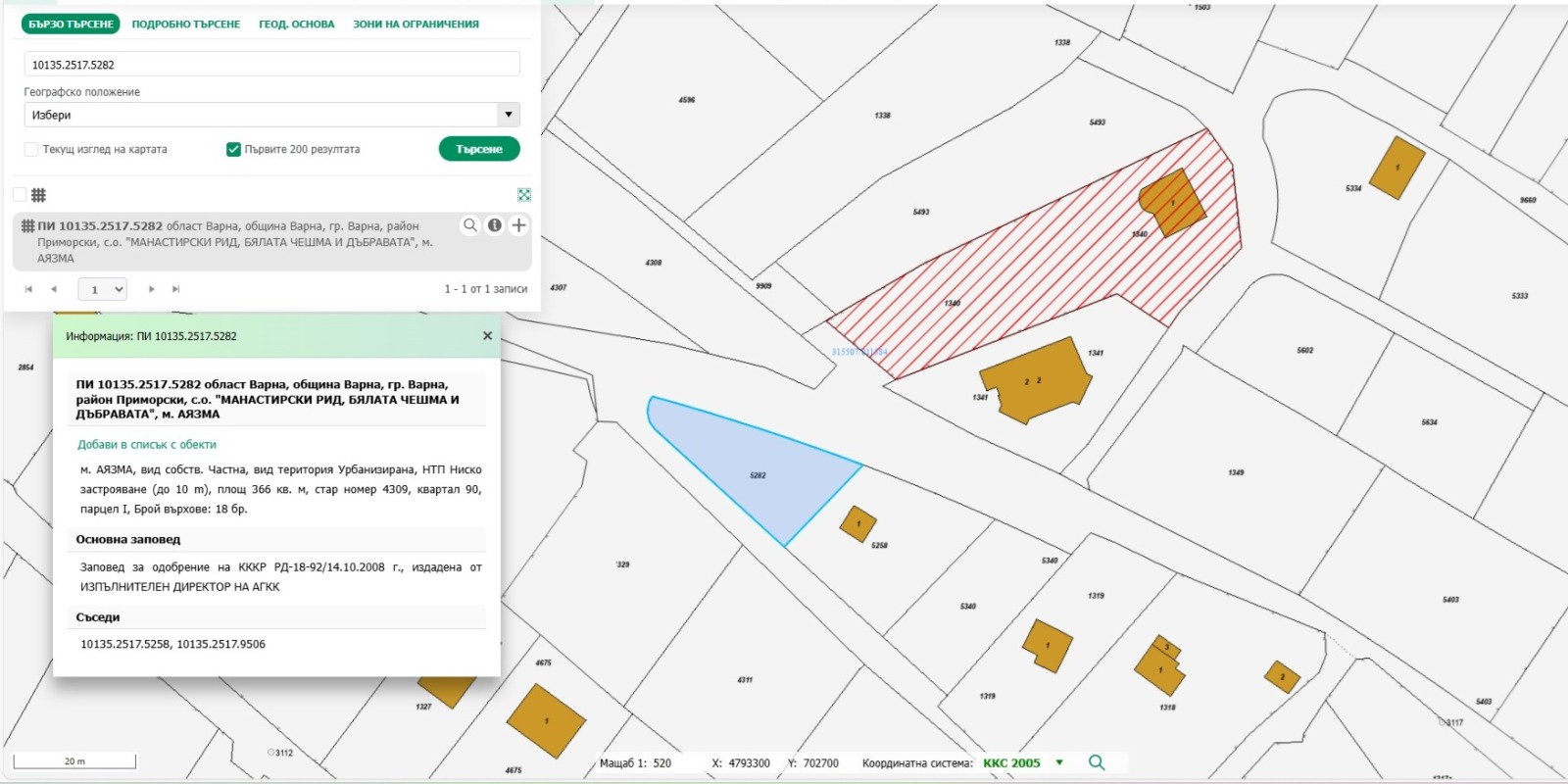1568x784 pixels.
Task: Jump to last results page
Action: click(175, 289)
